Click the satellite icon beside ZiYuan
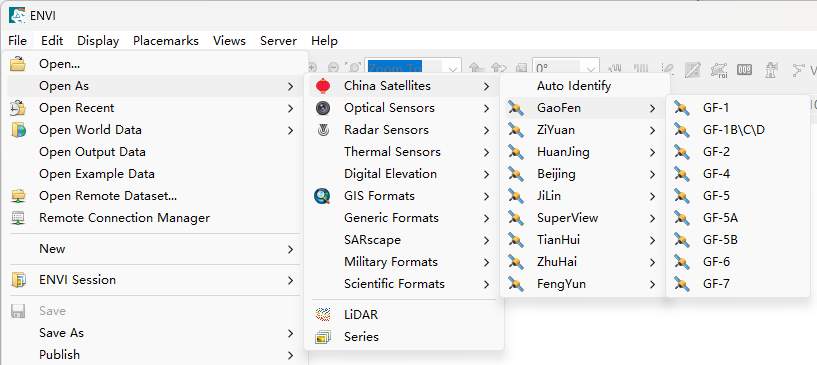 [x=516, y=130]
